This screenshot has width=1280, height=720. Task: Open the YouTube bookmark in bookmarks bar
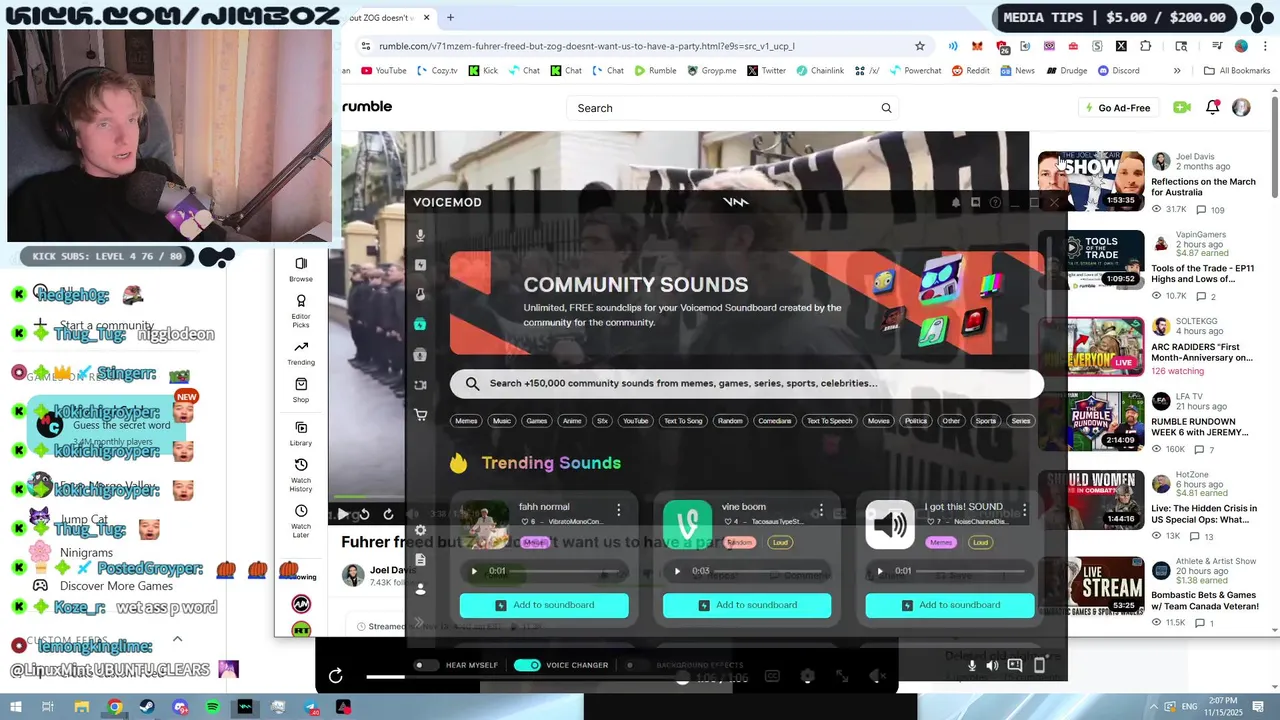coord(383,71)
